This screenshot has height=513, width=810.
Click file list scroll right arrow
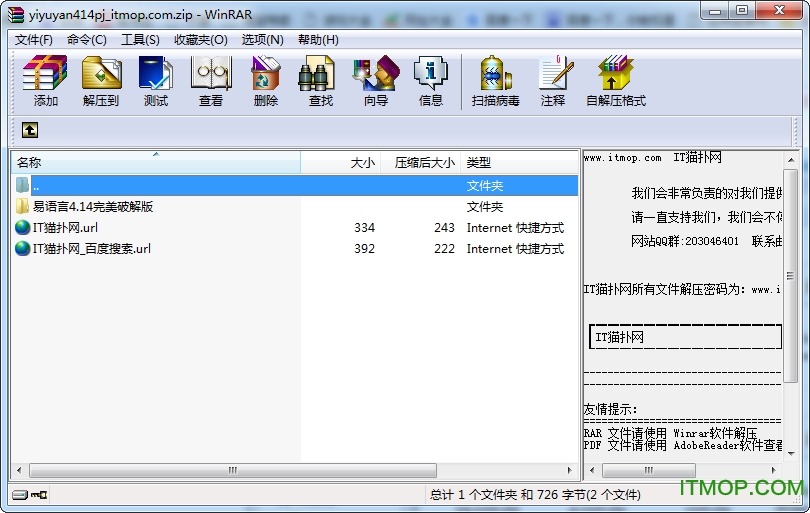(x=570, y=470)
